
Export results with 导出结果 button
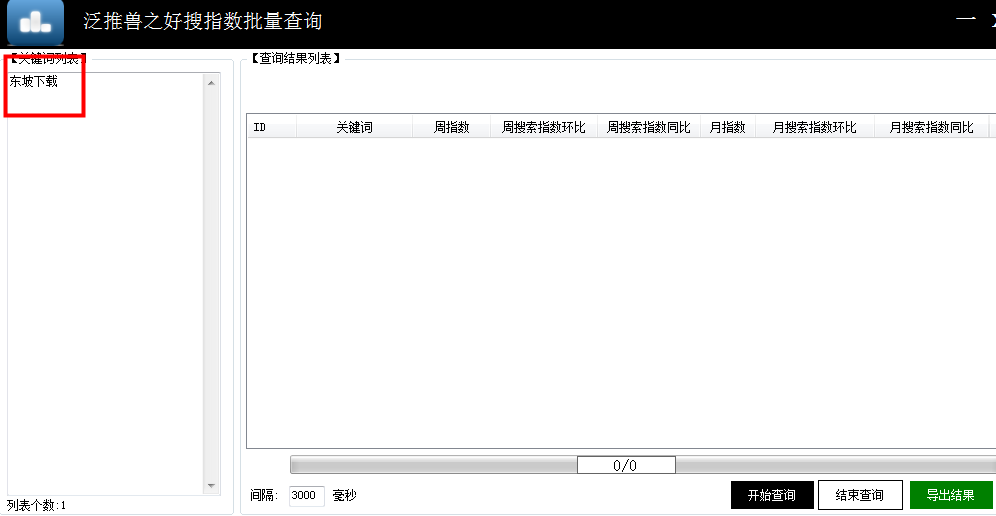tap(951, 495)
